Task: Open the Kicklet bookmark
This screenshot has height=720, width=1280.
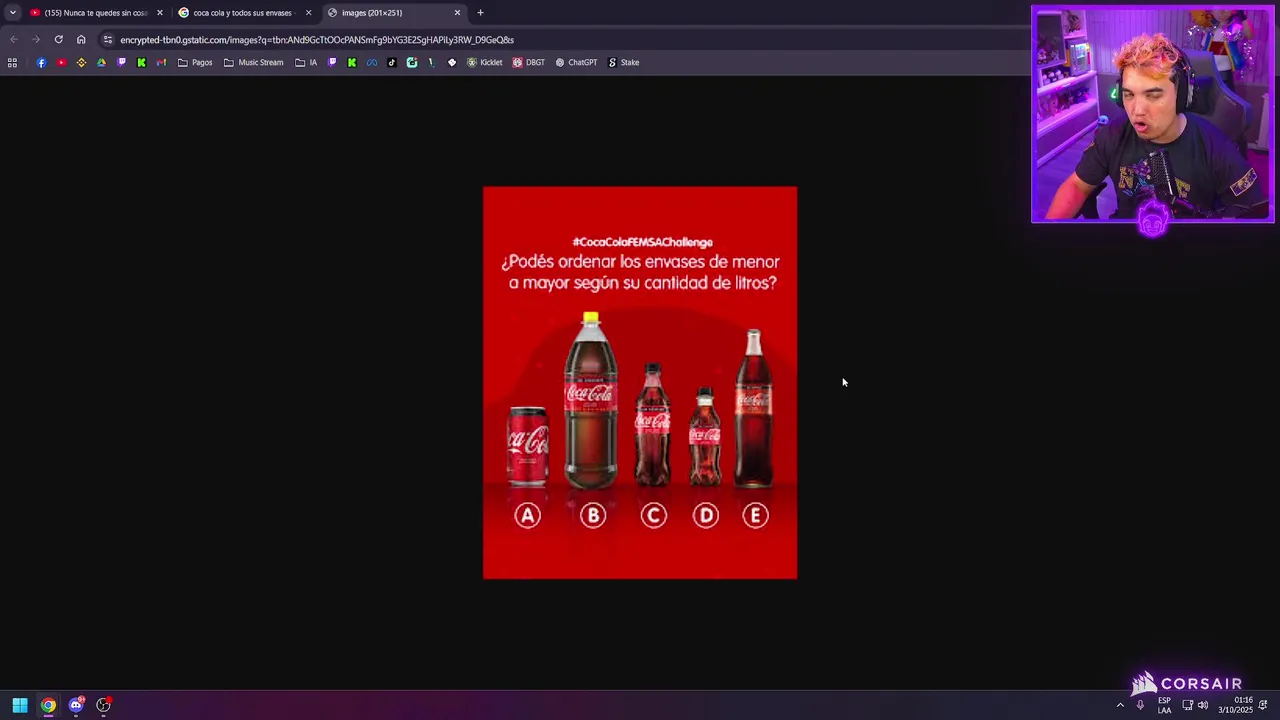Action: point(485,62)
